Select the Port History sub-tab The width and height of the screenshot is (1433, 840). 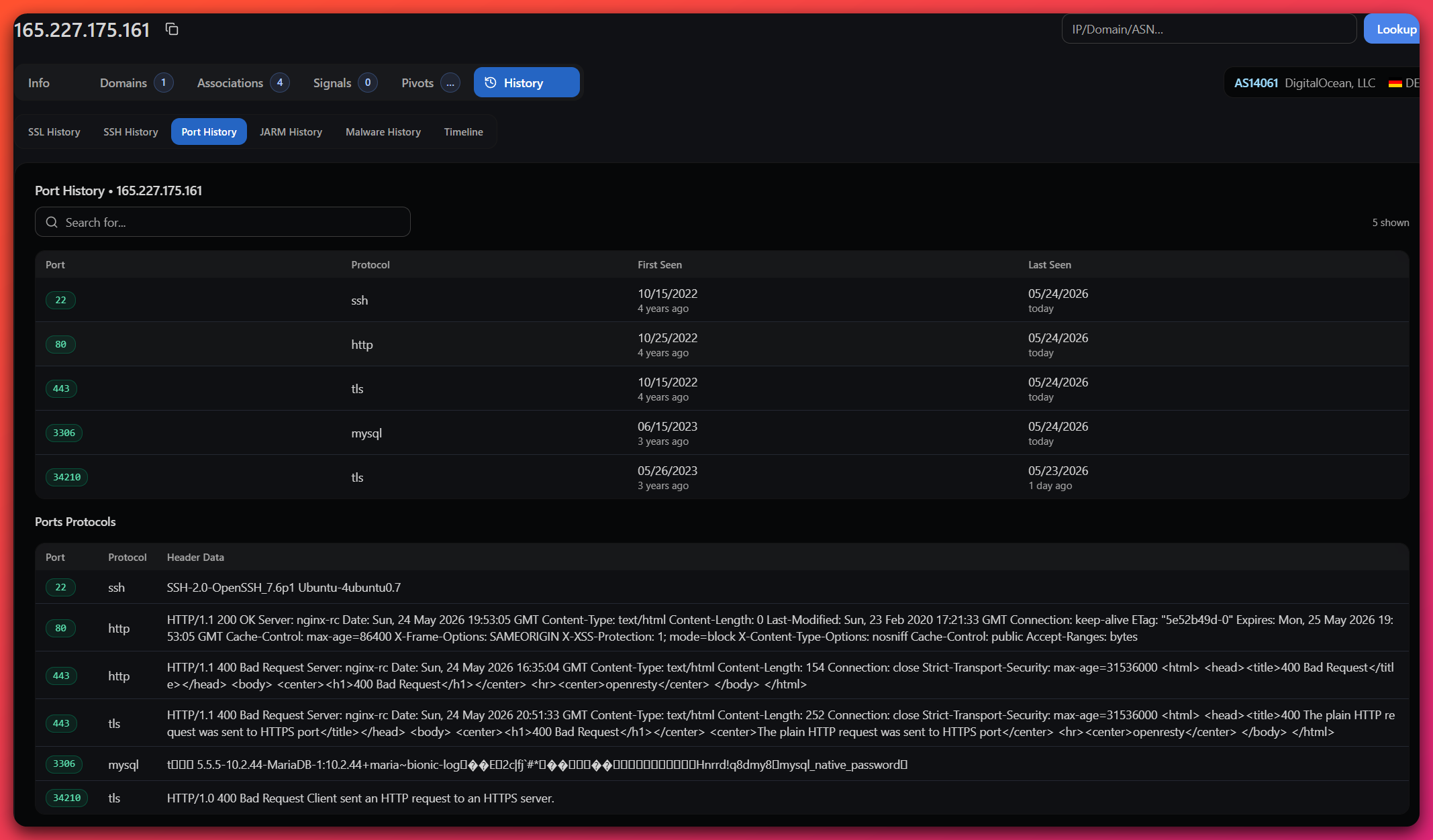tap(209, 132)
